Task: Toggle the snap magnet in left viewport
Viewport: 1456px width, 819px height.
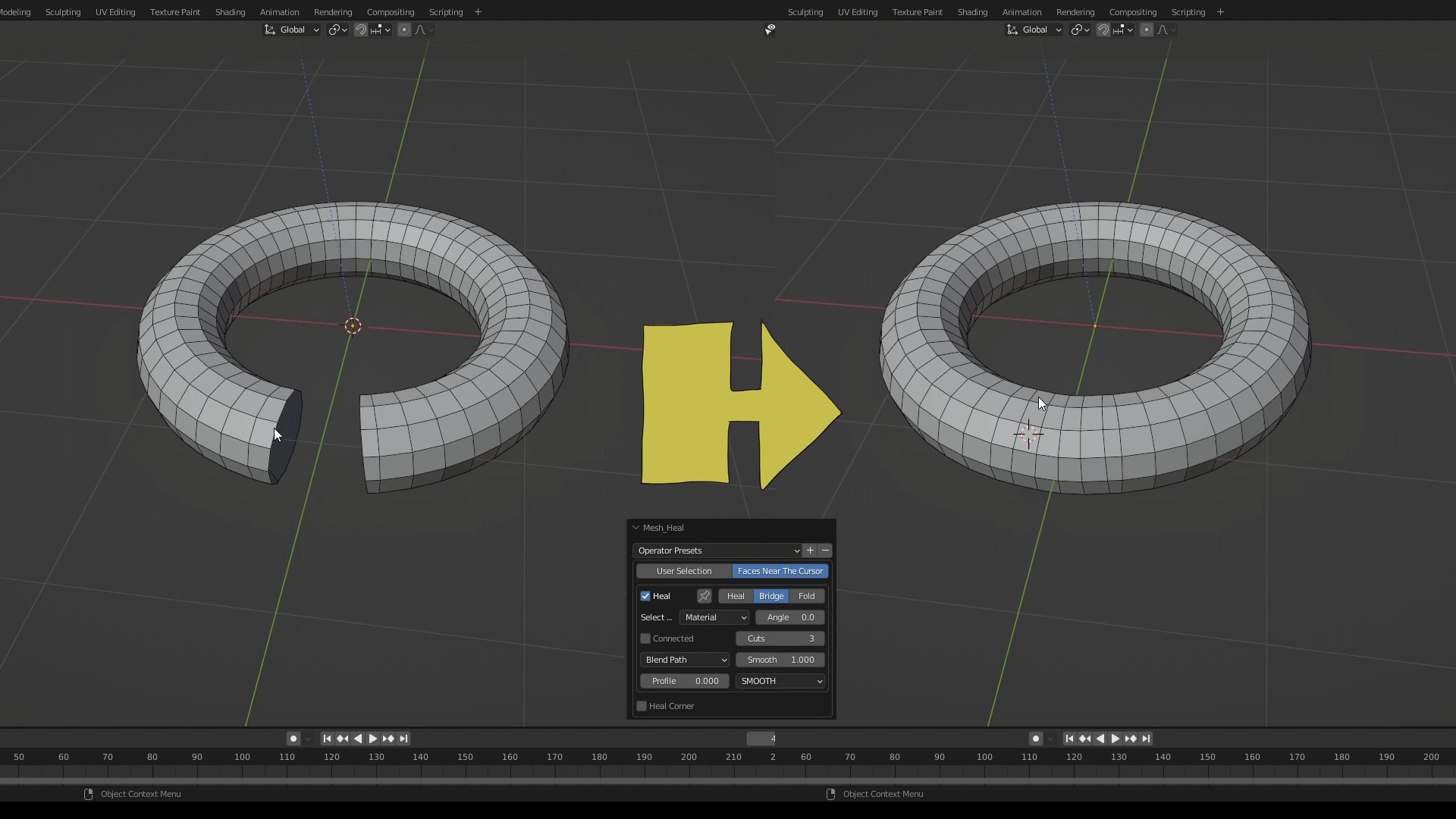Action: [x=361, y=30]
